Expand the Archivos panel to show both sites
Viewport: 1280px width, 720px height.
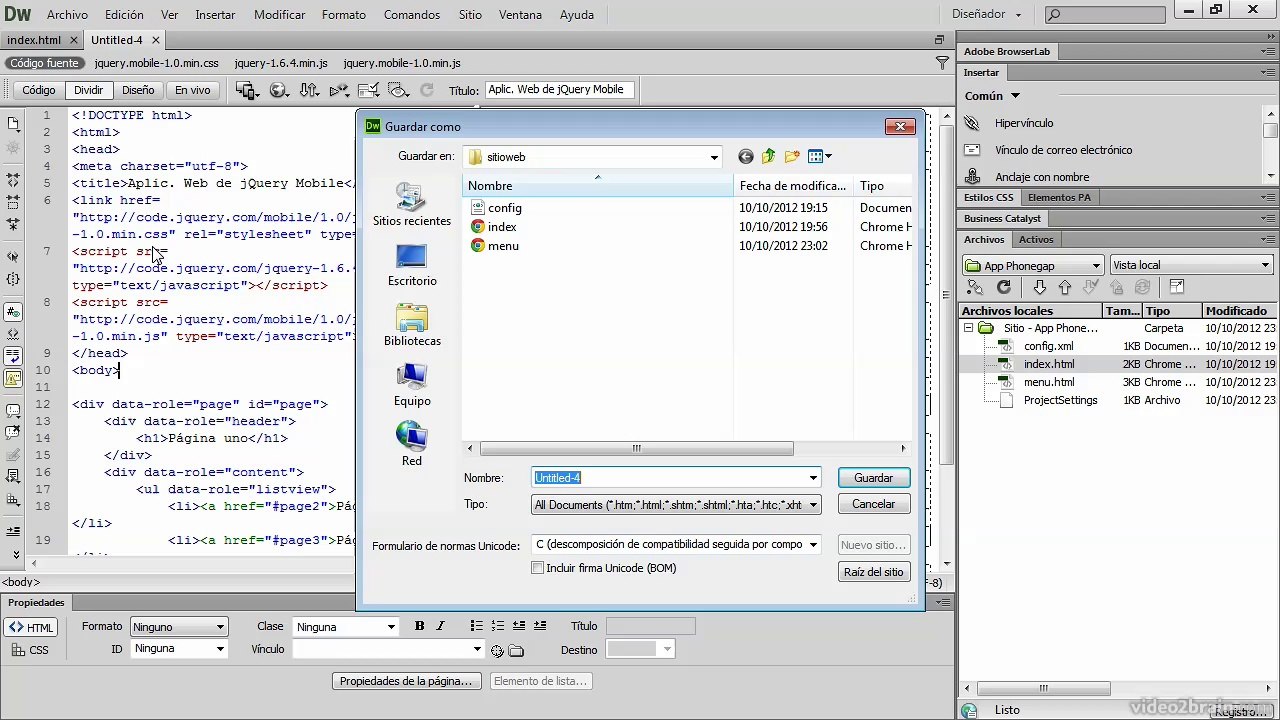[x=1176, y=287]
